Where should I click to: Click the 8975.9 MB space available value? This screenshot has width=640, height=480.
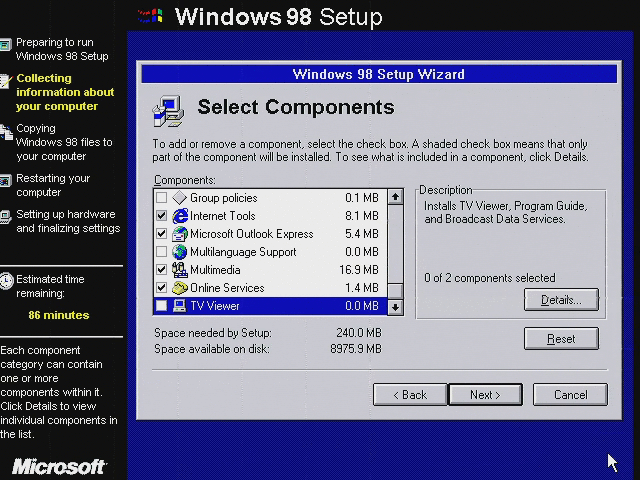[356, 349]
